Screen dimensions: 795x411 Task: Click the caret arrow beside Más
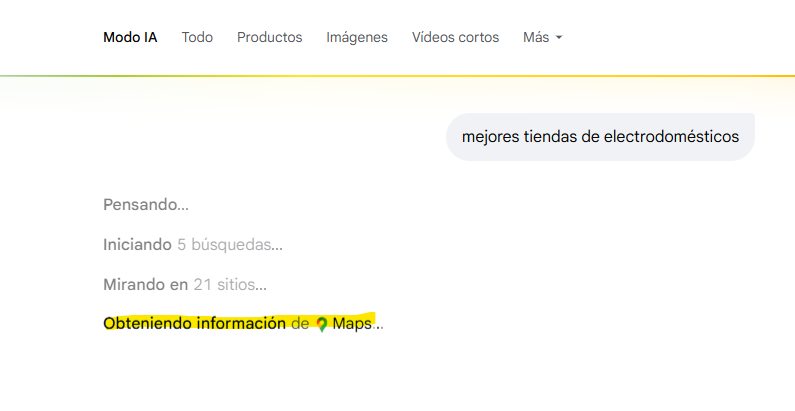(x=559, y=38)
